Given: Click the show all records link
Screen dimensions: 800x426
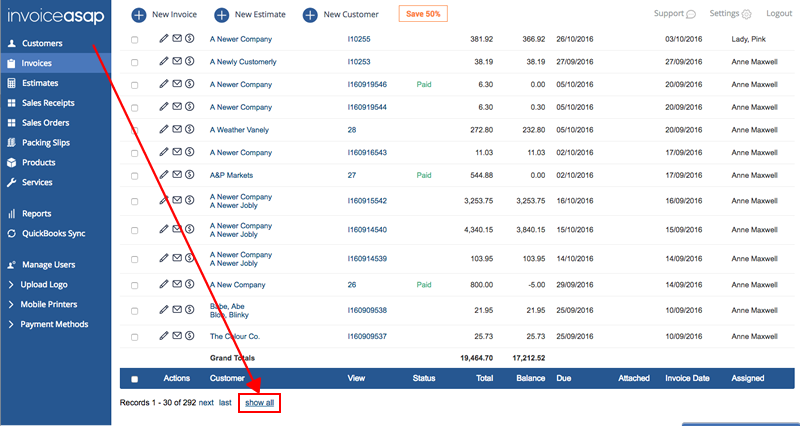Looking at the screenshot, I should [260, 402].
